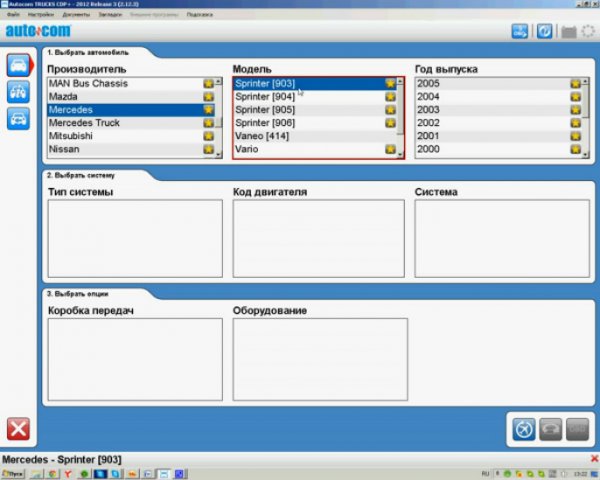Choose production year 2002

pyautogui.click(x=499, y=123)
